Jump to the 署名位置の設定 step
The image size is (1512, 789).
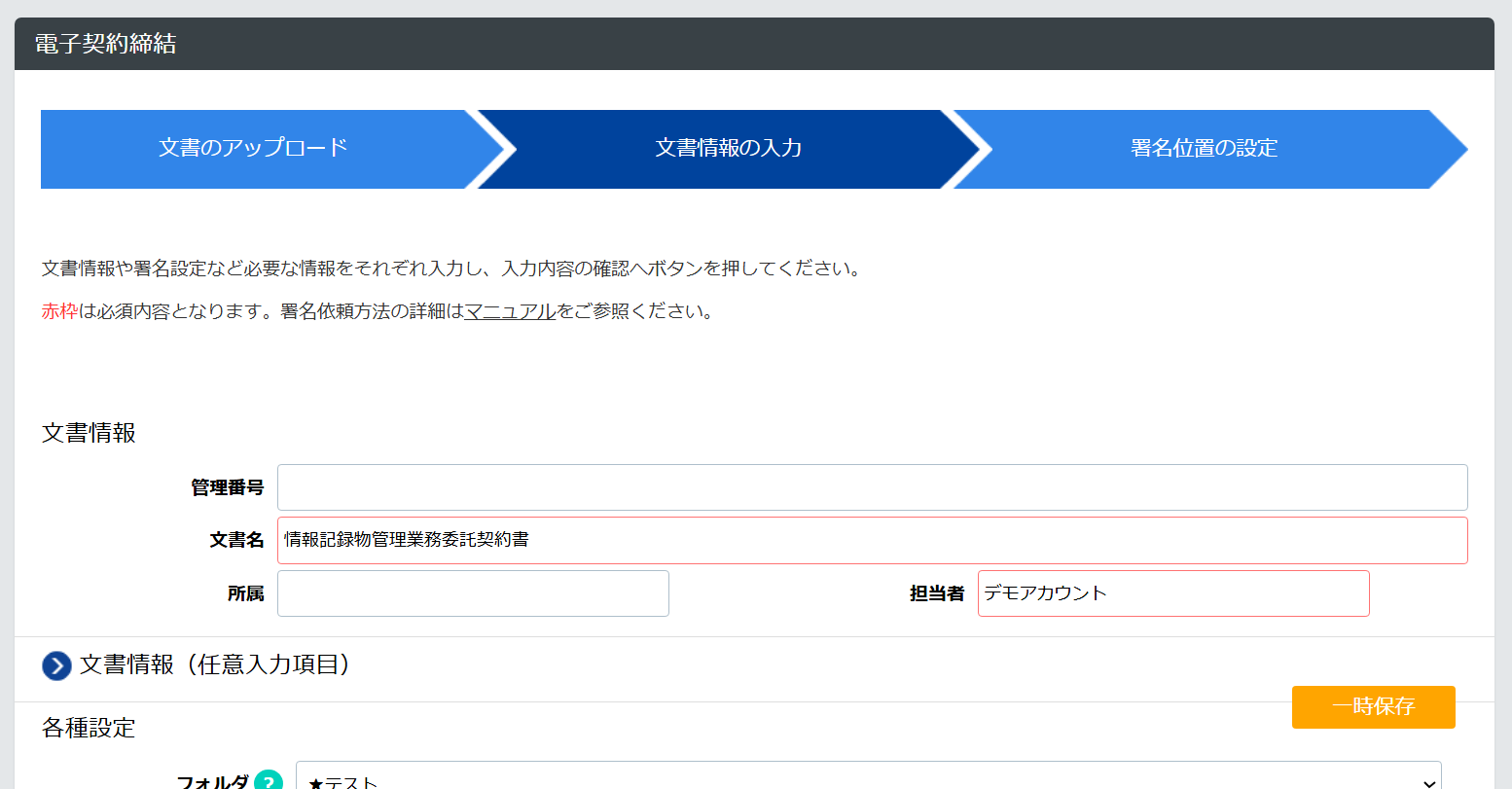[1204, 149]
